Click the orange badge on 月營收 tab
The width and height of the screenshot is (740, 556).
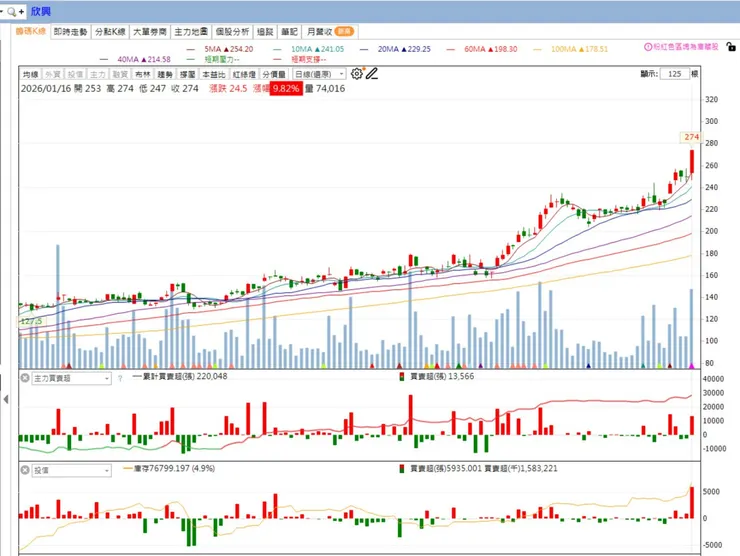pyautogui.click(x=344, y=31)
